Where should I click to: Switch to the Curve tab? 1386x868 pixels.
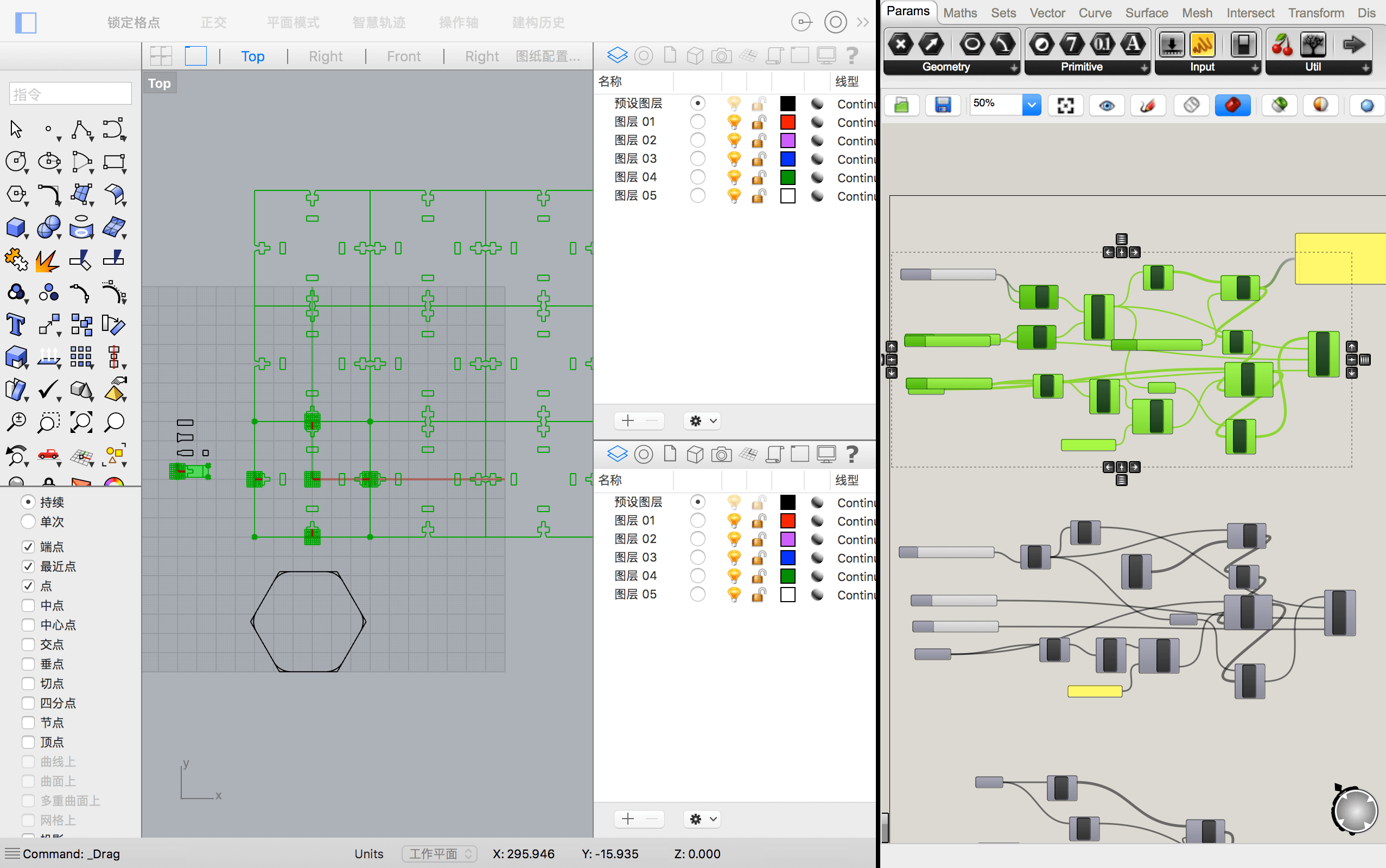(x=1095, y=12)
